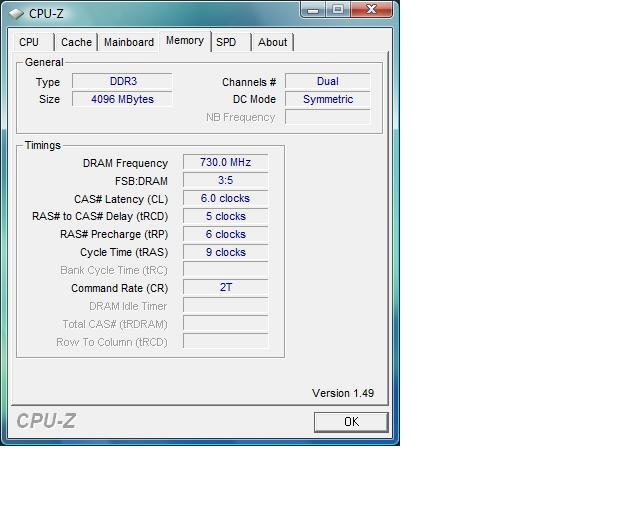Minimize the CPU-Z window
The height and width of the screenshot is (512, 640).
(x=313, y=9)
